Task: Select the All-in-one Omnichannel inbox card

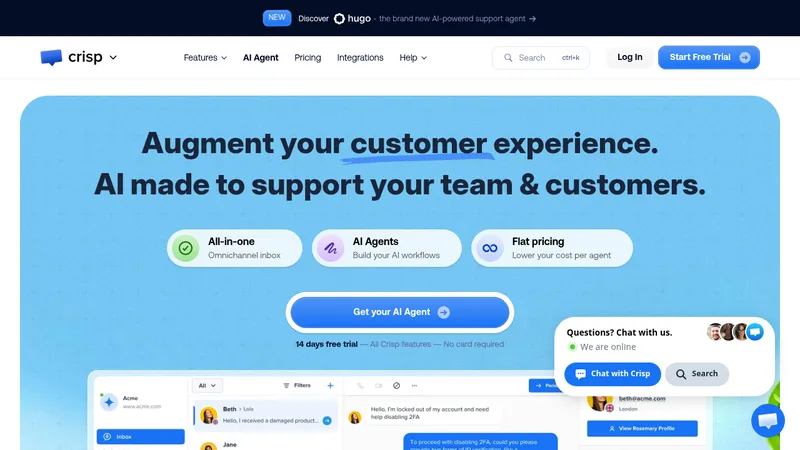Action: coord(235,248)
